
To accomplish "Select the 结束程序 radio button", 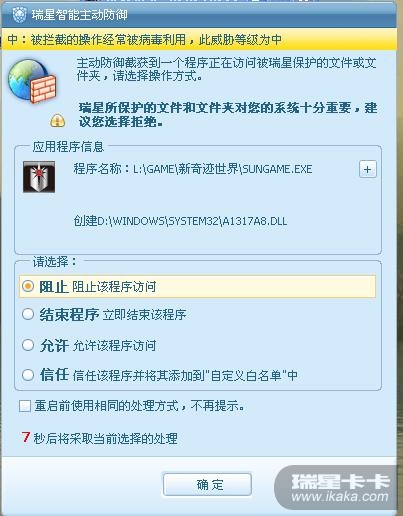I will pyautogui.click(x=28, y=314).
